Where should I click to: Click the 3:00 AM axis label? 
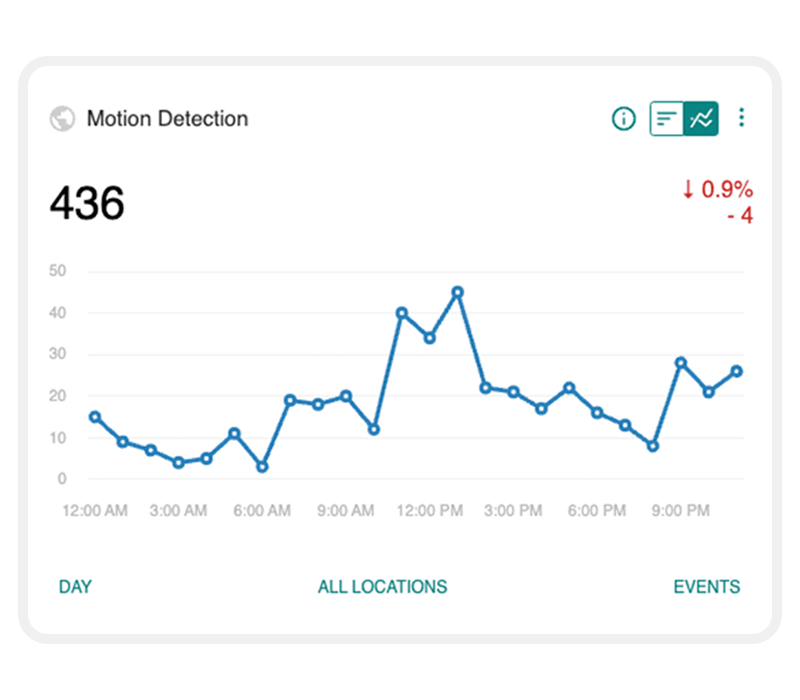click(179, 510)
